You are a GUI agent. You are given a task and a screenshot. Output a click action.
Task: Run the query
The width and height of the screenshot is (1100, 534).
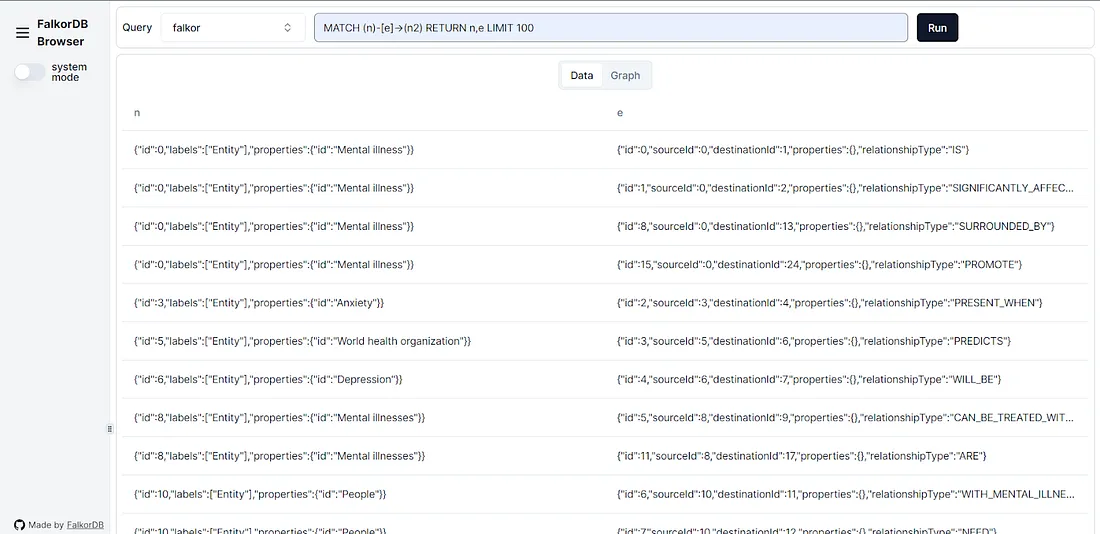[x=937, y=28]
